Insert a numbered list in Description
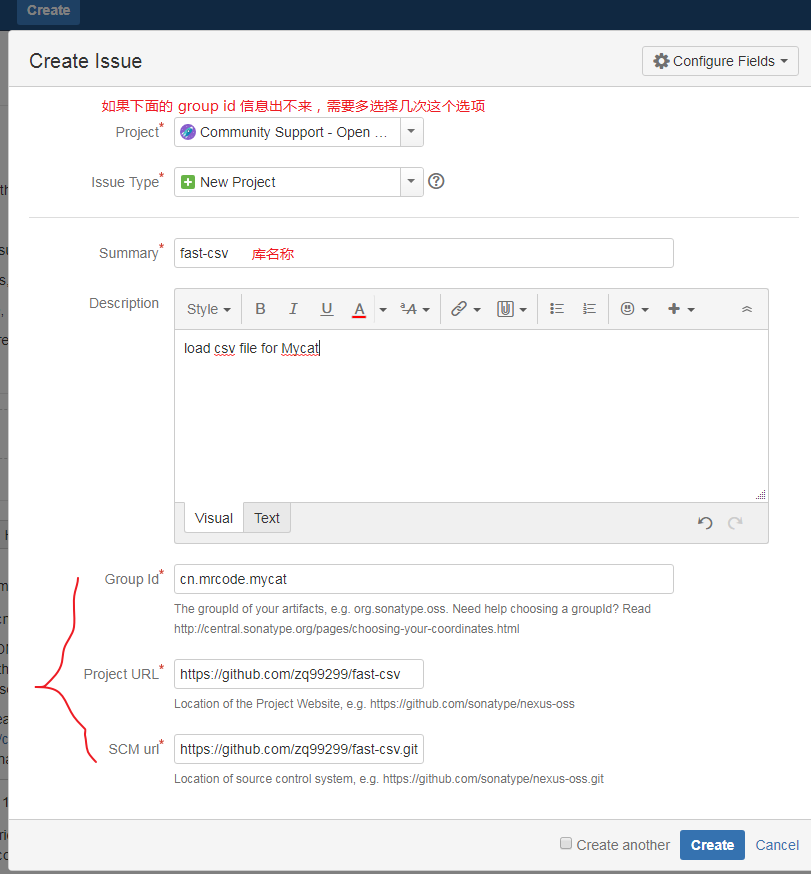The image size is (811, 874). point(589,309)
